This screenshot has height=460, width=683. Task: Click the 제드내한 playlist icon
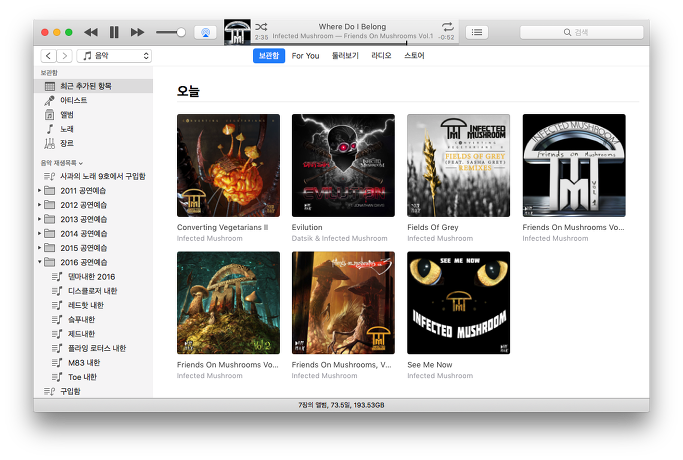click(57, 334)
